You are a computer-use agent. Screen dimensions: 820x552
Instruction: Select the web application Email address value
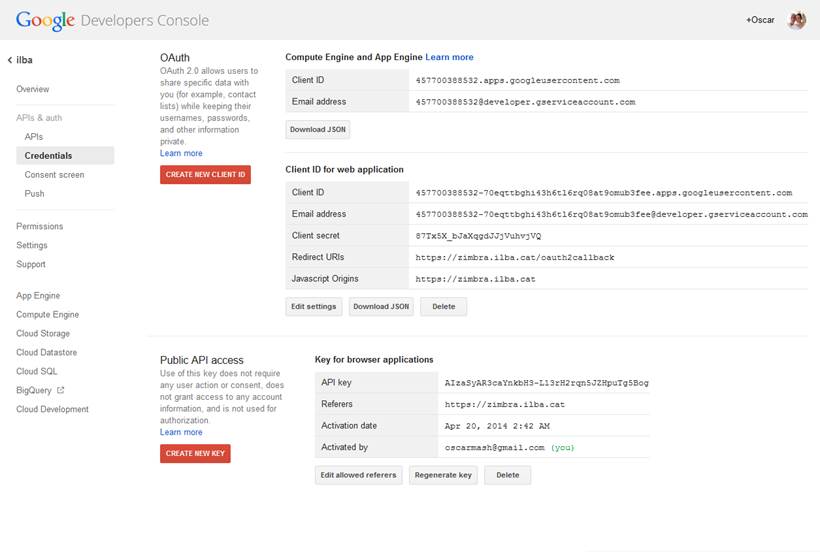[x=611, y=214]
